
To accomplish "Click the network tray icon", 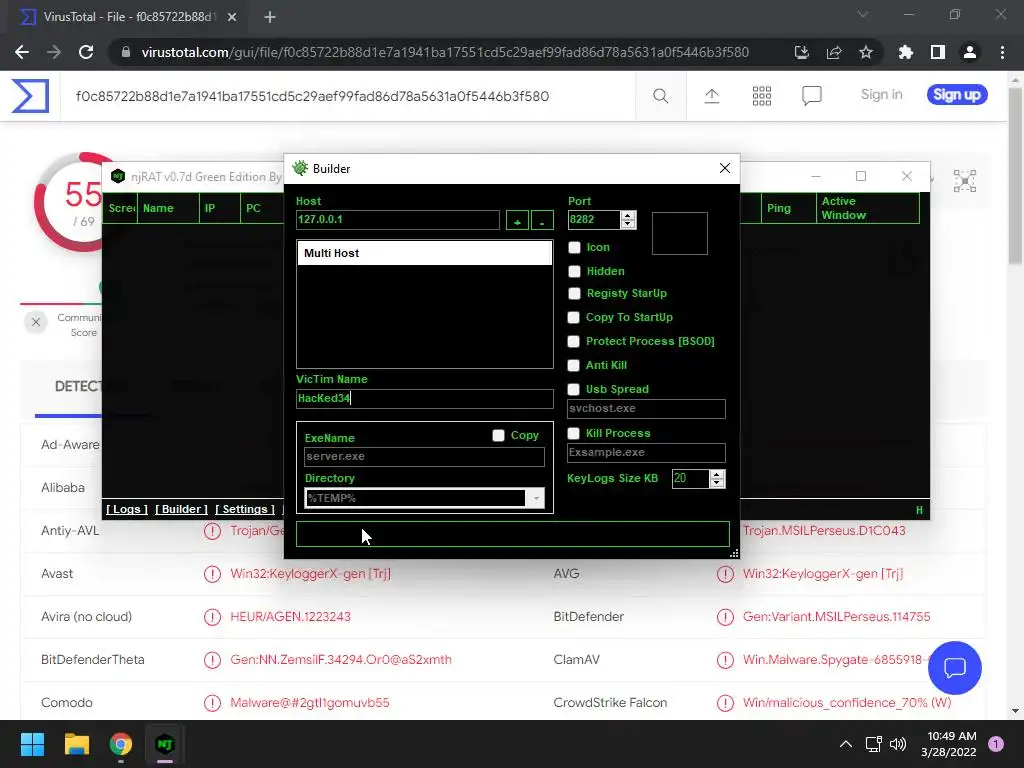I will coord(873,744).
